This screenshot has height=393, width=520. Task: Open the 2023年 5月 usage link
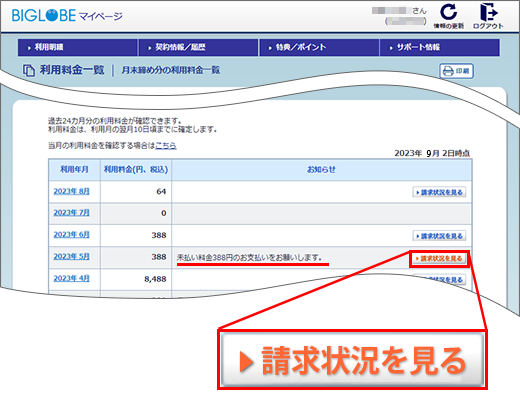click(x=71, y=256)
